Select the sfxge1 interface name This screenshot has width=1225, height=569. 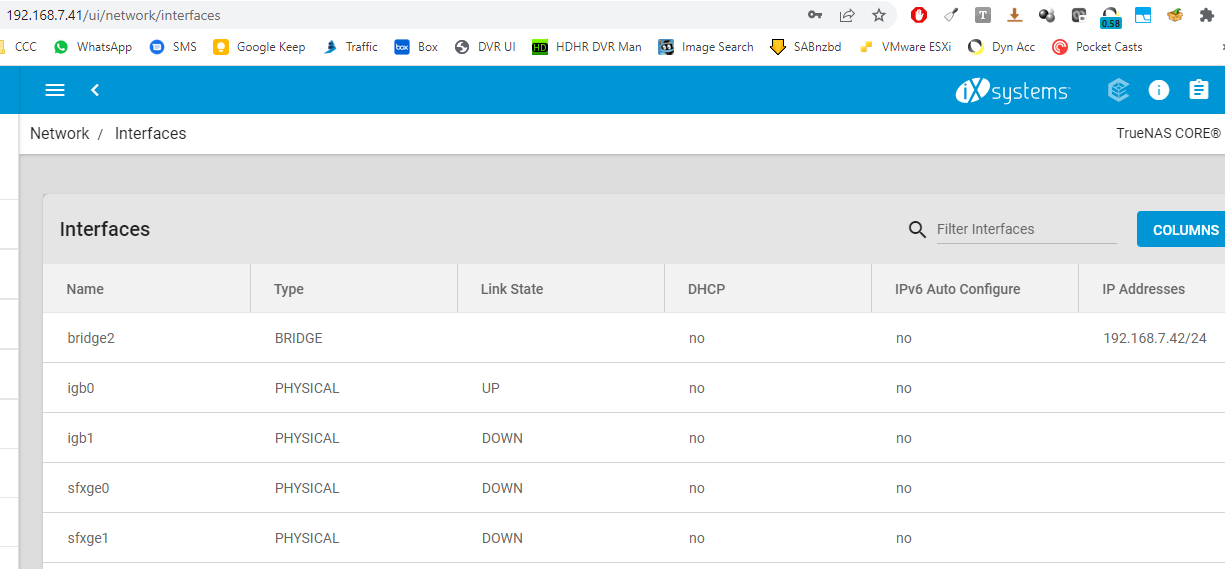coord(88,538)
